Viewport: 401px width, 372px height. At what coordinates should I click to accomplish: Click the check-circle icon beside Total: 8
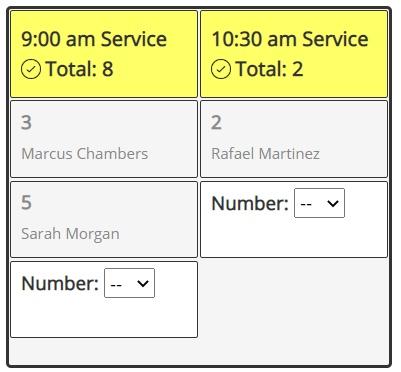point(31,69)
